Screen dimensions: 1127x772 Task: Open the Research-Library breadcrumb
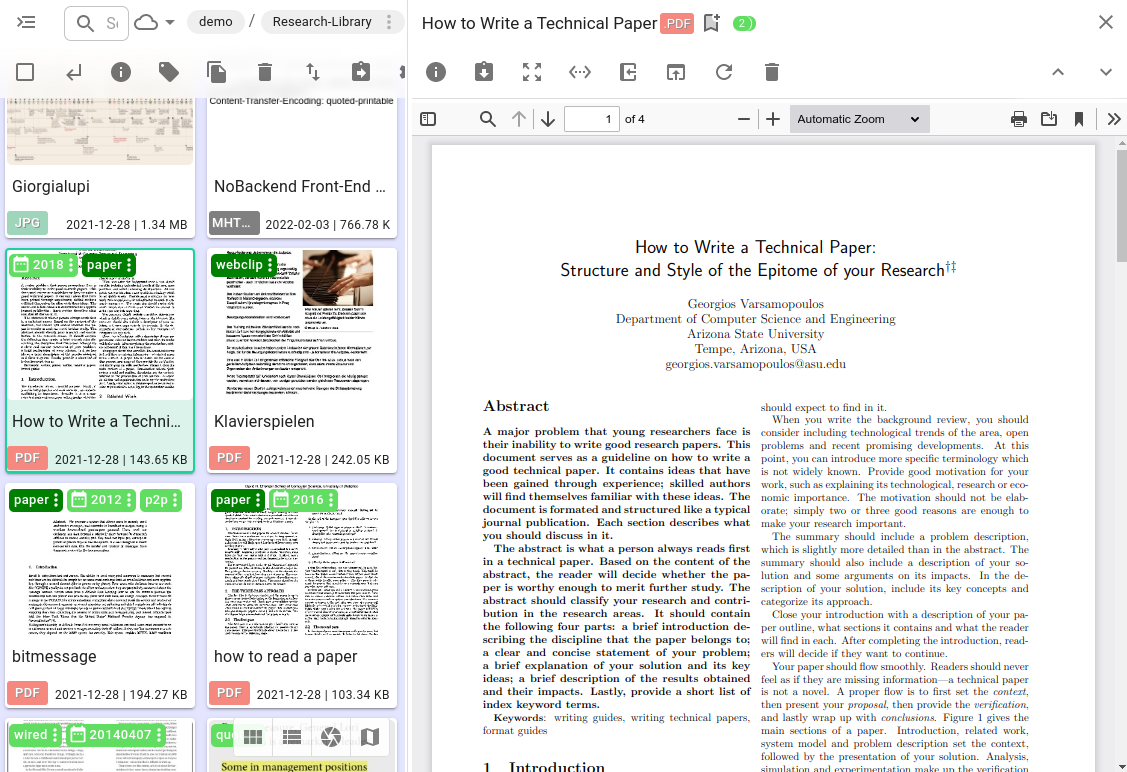click(x=322, y=22)
